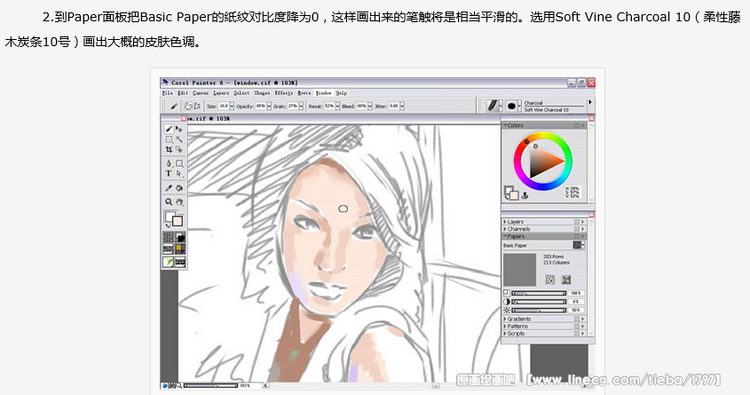Image resolution: width=750 pixels, height=395 pixels.
Task: Click the Soft Vine Charcoal variant icon
Action: click(x=511, y=106)
